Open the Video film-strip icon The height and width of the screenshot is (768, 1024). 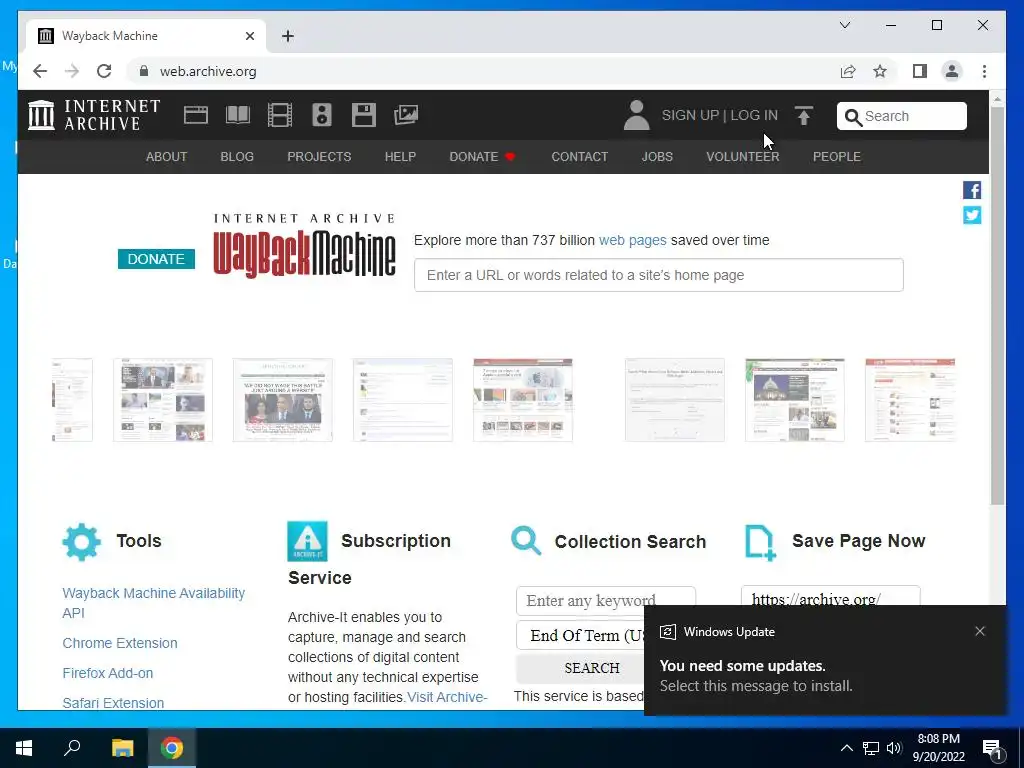280,116
